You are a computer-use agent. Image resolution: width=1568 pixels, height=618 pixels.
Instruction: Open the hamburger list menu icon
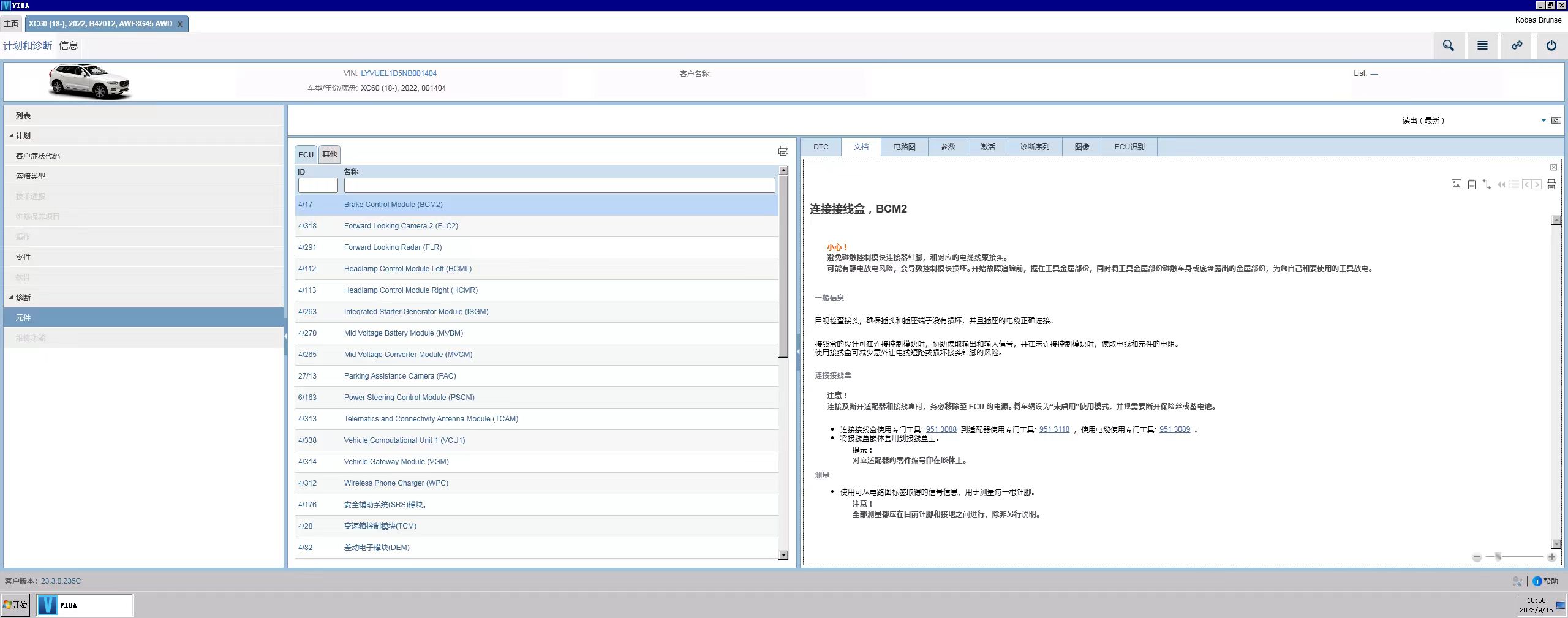coord(1482,46)
